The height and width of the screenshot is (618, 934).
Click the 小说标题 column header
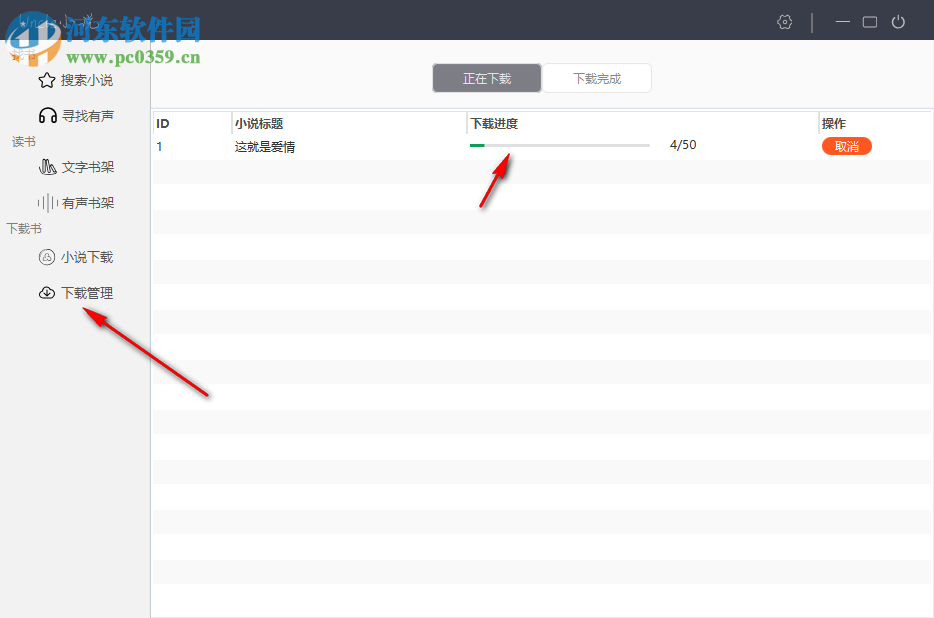[259, 123]
